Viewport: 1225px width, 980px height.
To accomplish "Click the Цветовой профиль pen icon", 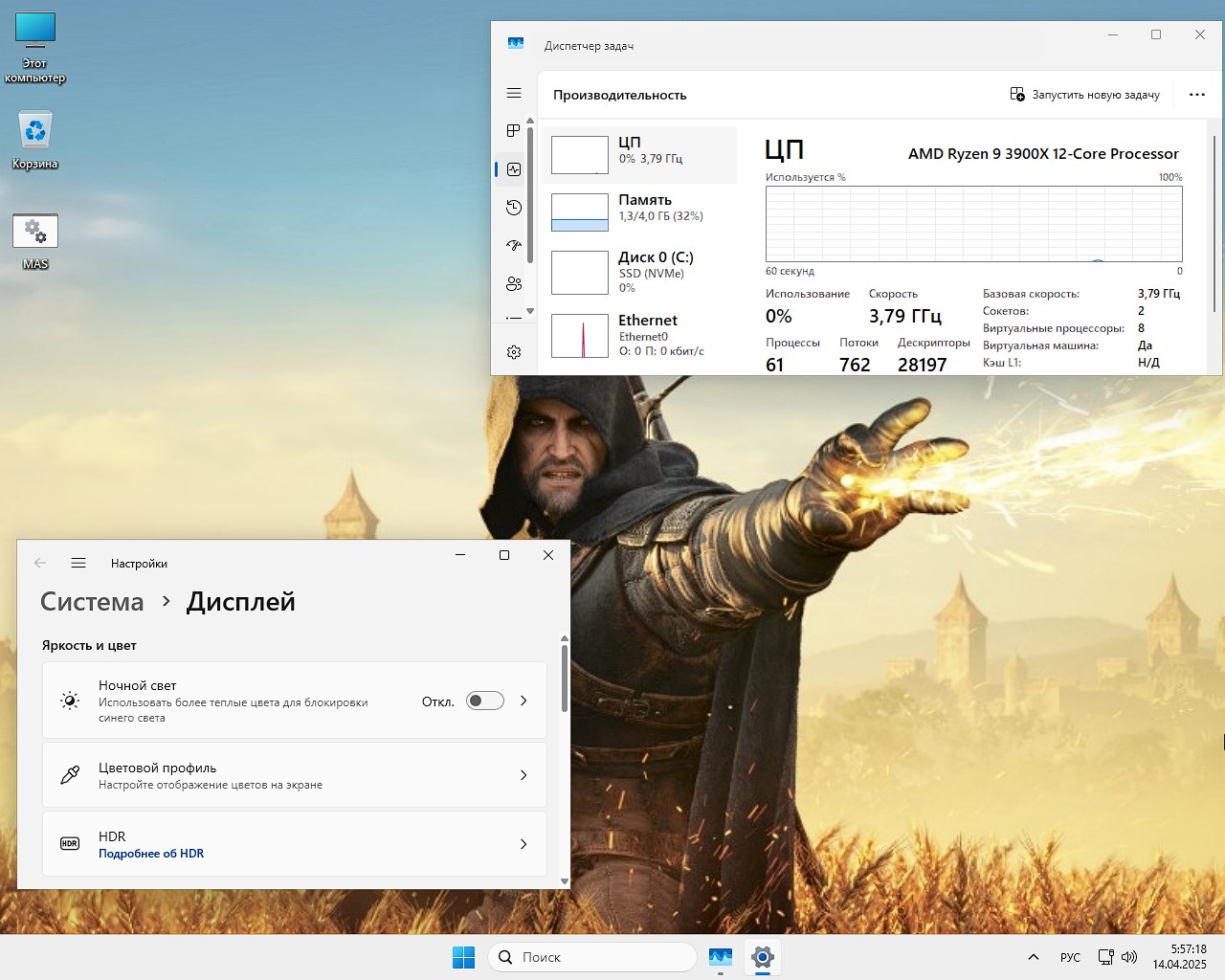I will point(70,775).
